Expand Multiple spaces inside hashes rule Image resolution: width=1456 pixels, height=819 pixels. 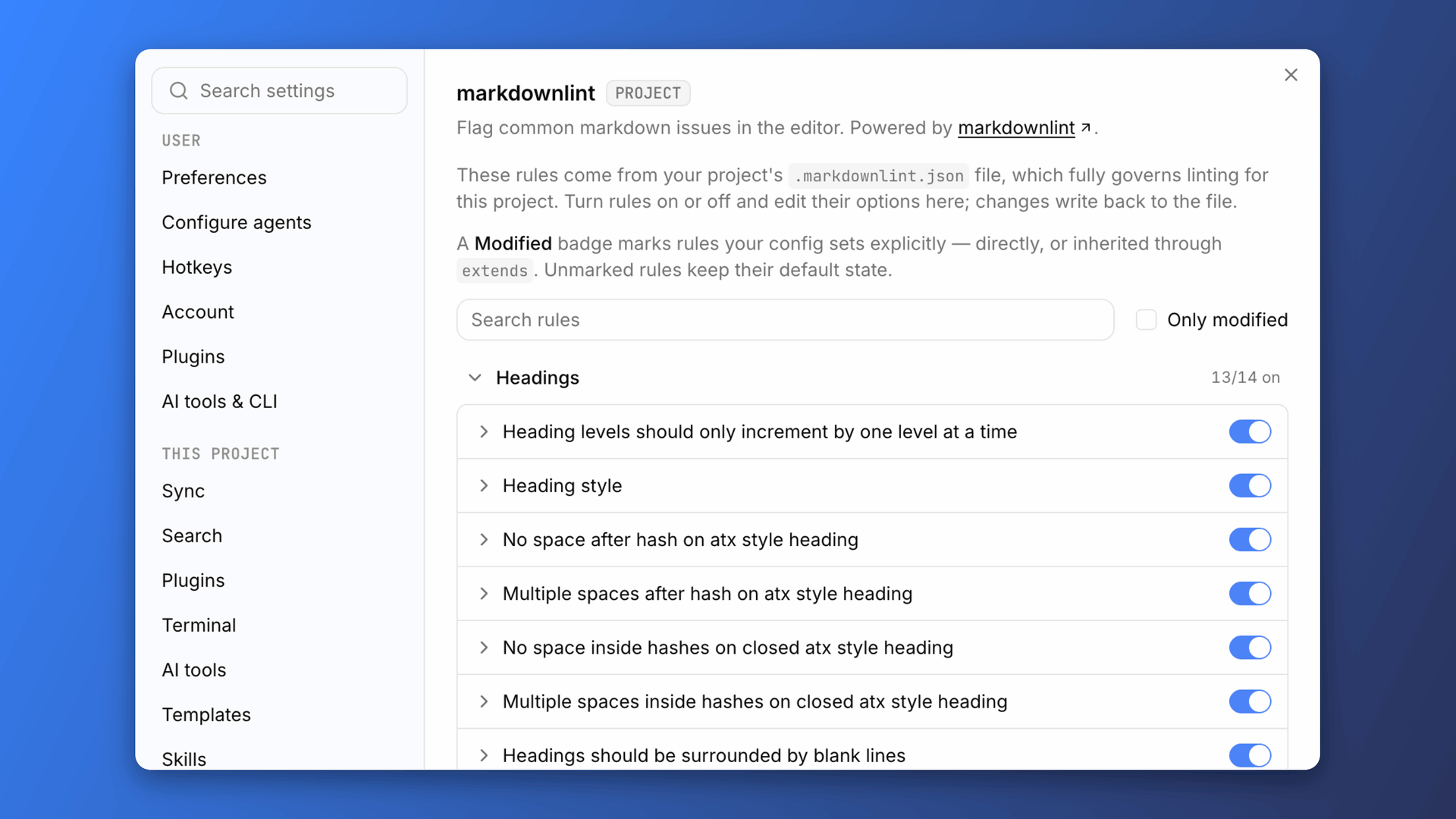[x=484, y=701]
